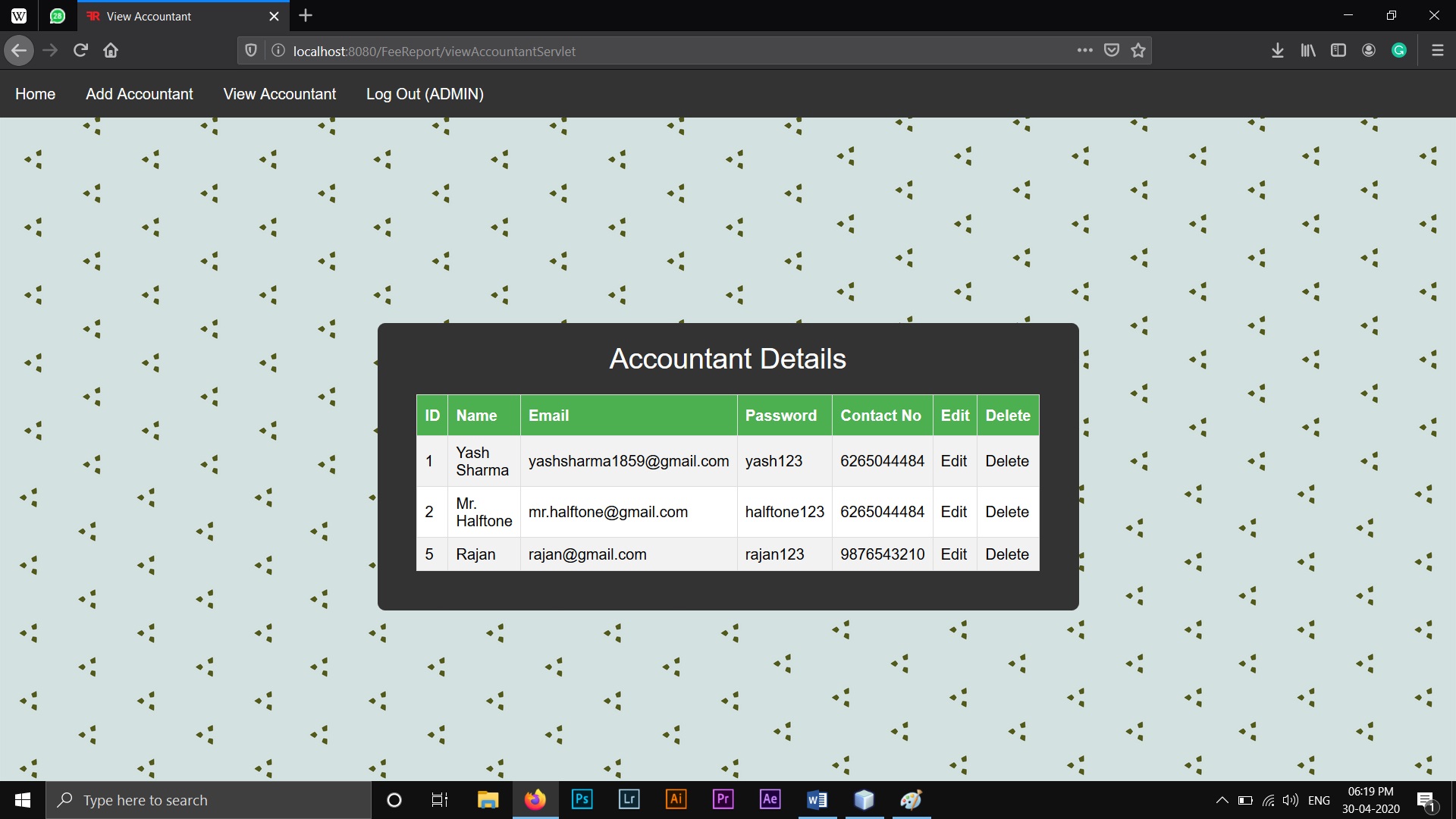Edit Yash Sharma's accountant record
Image resolution: width=1456 pixels, height=819 pixels.
tap(953, 461)
